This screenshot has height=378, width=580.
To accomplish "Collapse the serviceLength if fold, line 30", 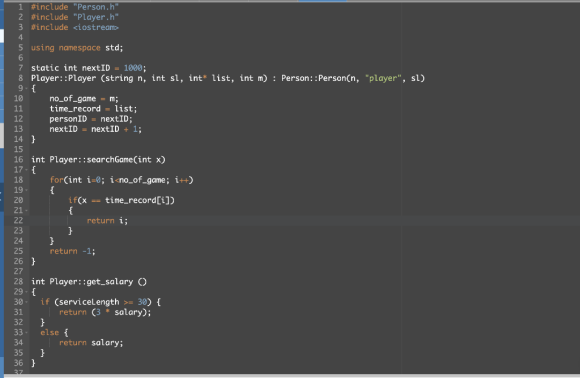I will tap(26, 302).
